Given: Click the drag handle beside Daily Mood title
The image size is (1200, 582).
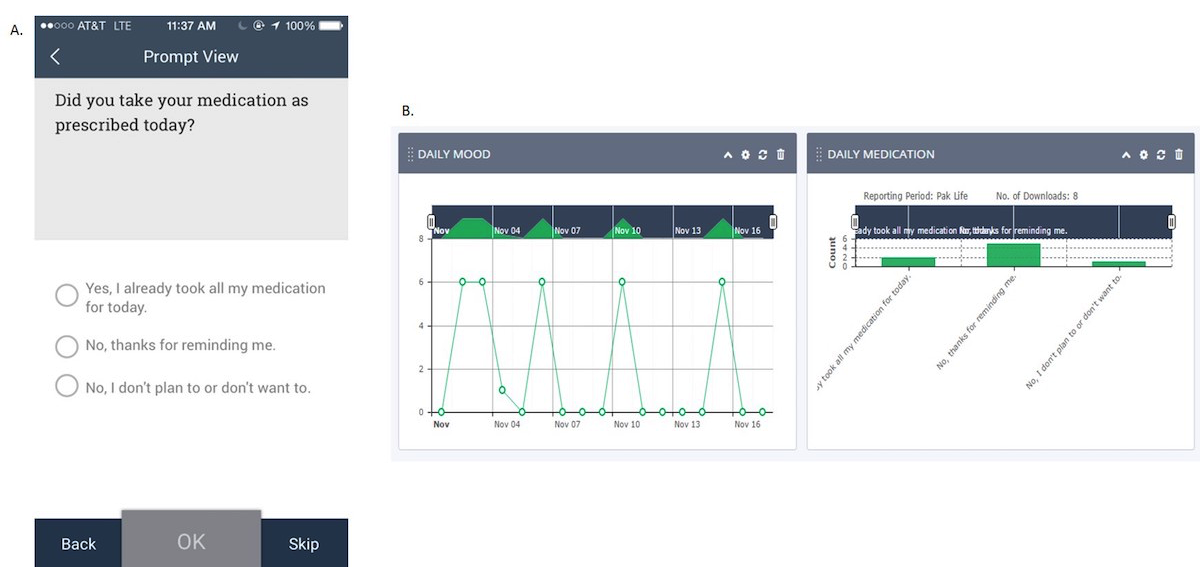Looking at the screenshot, I should point(410,155).
